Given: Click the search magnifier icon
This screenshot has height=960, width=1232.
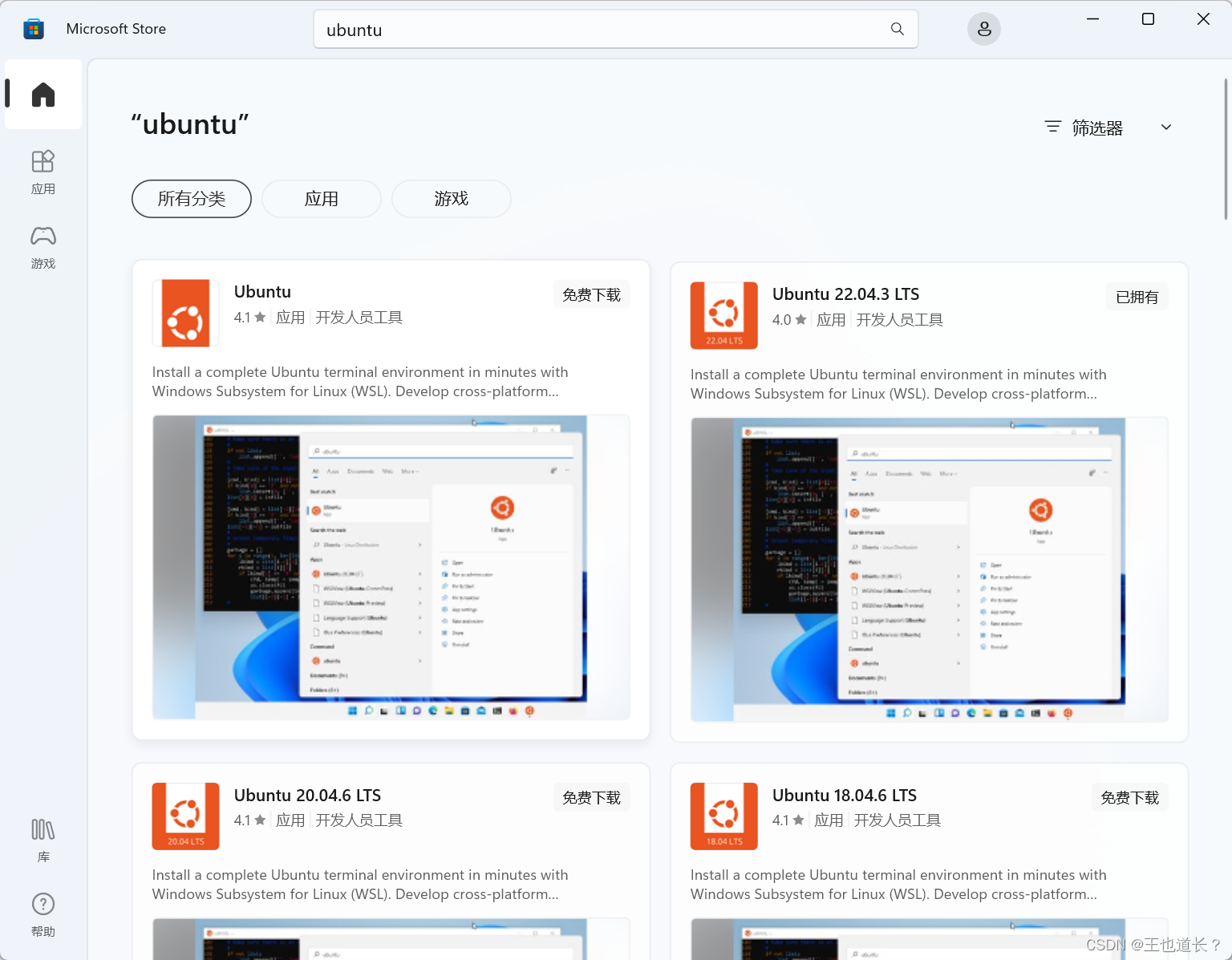Looking at the screenshot, I should tap(897, 29).
